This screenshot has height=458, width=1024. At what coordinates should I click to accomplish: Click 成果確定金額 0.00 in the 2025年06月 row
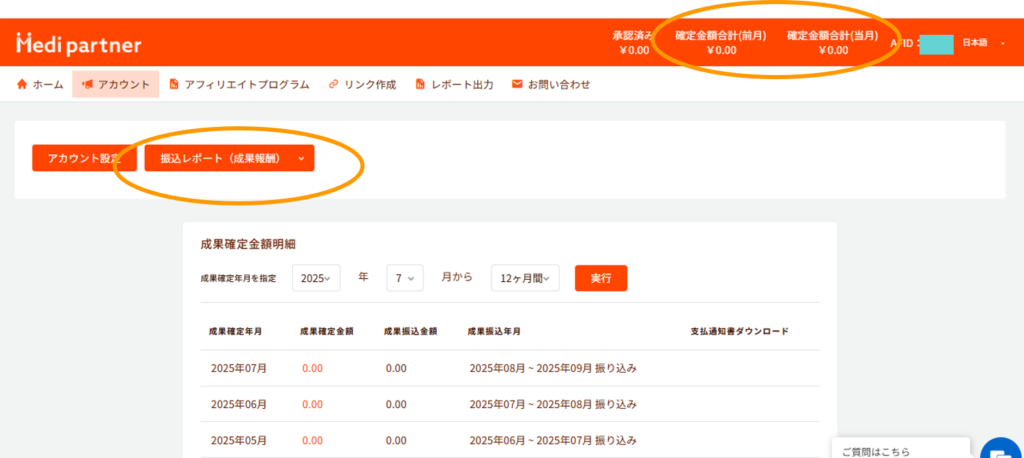coord(312,404)
